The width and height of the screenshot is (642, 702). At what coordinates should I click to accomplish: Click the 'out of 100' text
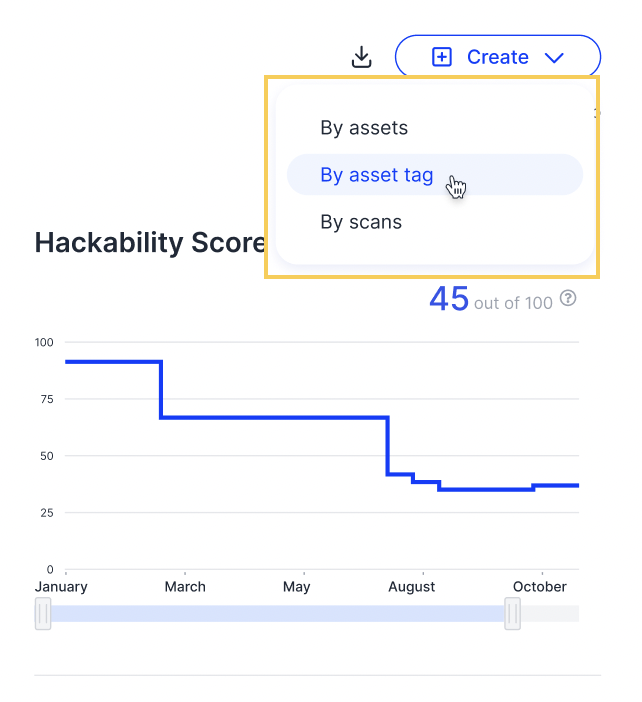[x=513, y=304]
